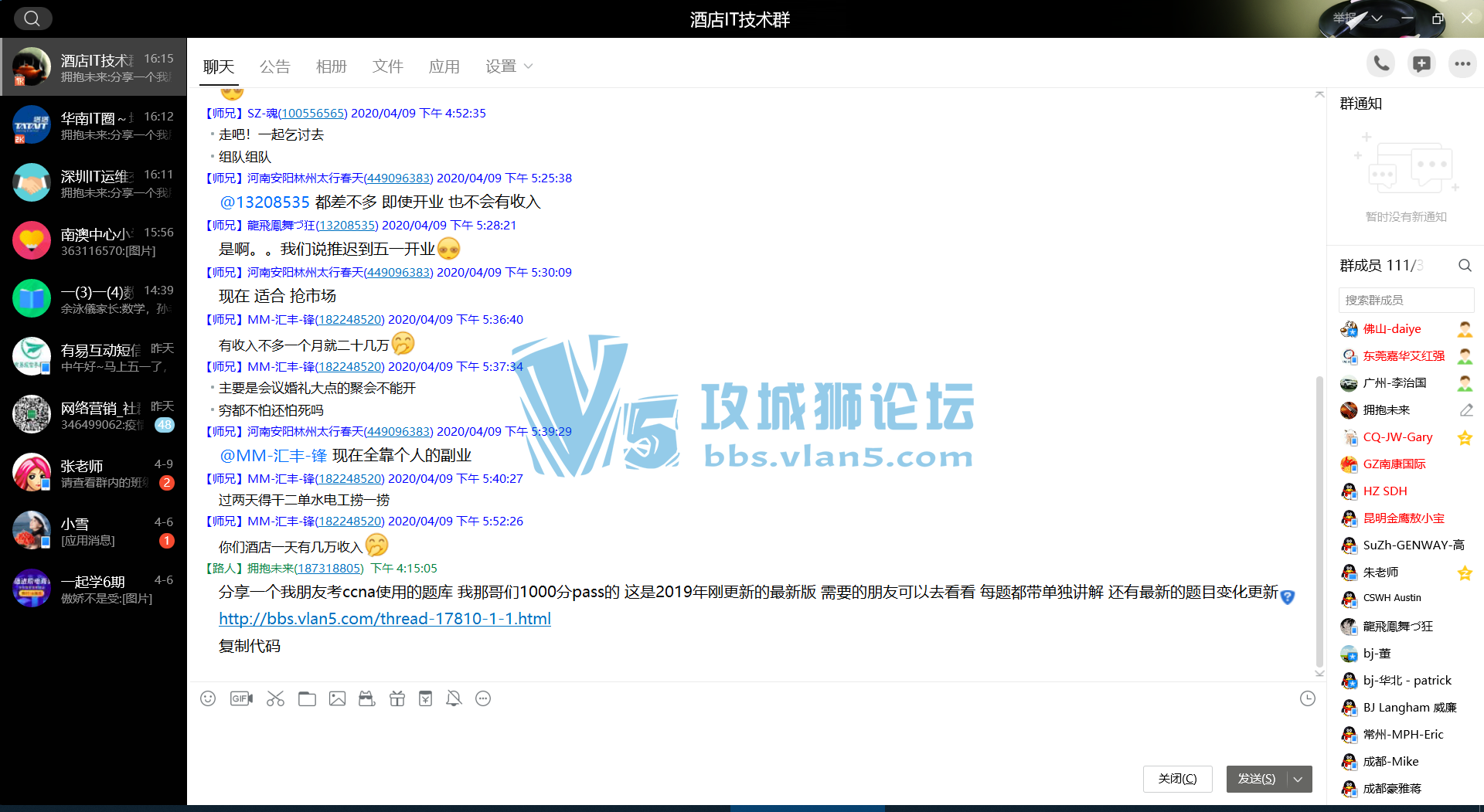Open the 华南IT圈 conversation
This screenshot has width=1484, height=812.
(x=94, y=125)
